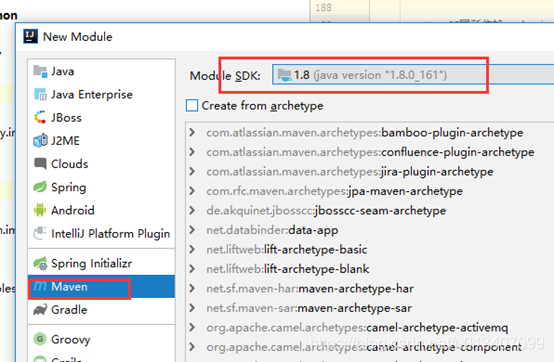Select Spring module type
Viewport: 554px width, 362px height.
(101, 187)
